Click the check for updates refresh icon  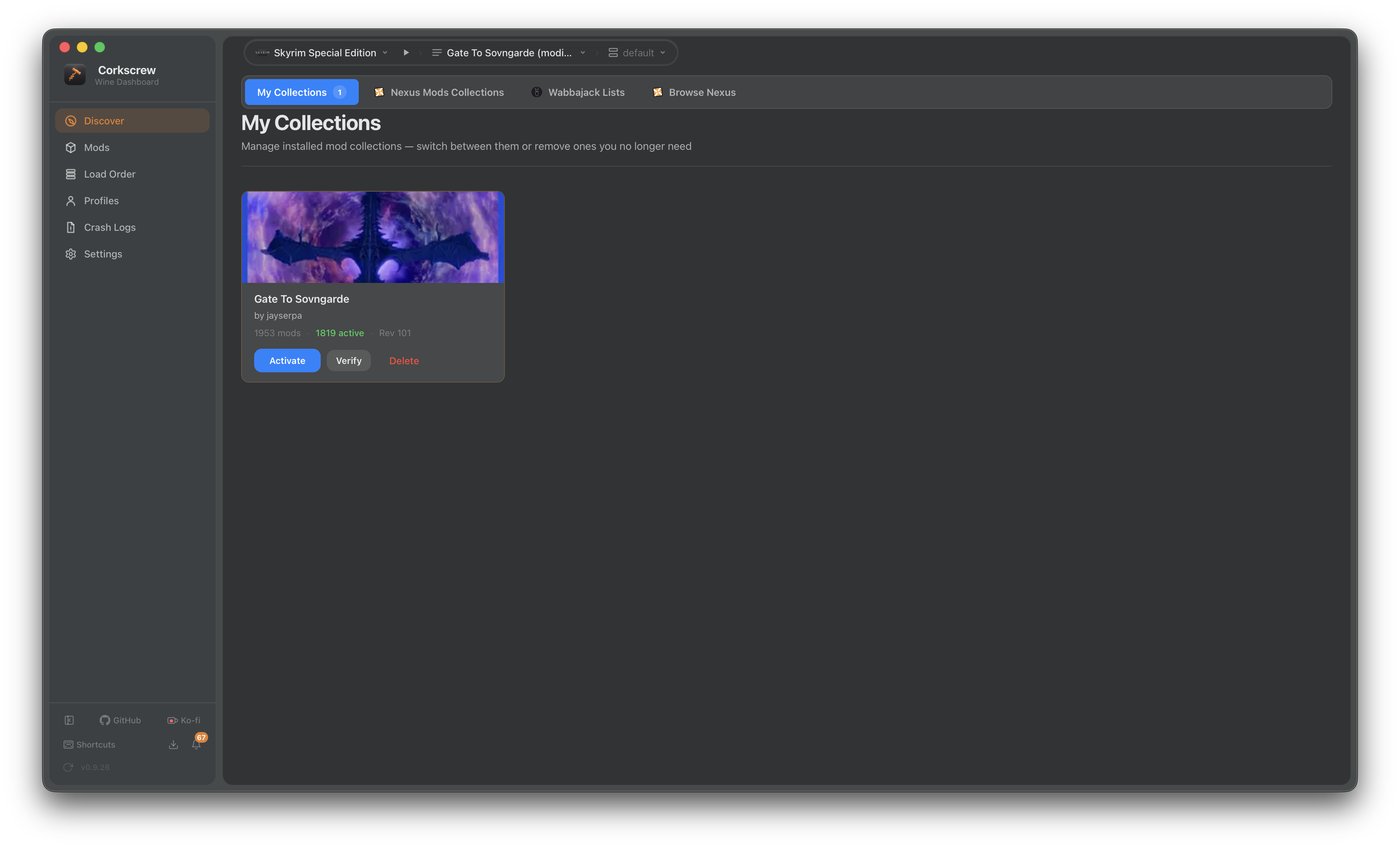(68, 767)
